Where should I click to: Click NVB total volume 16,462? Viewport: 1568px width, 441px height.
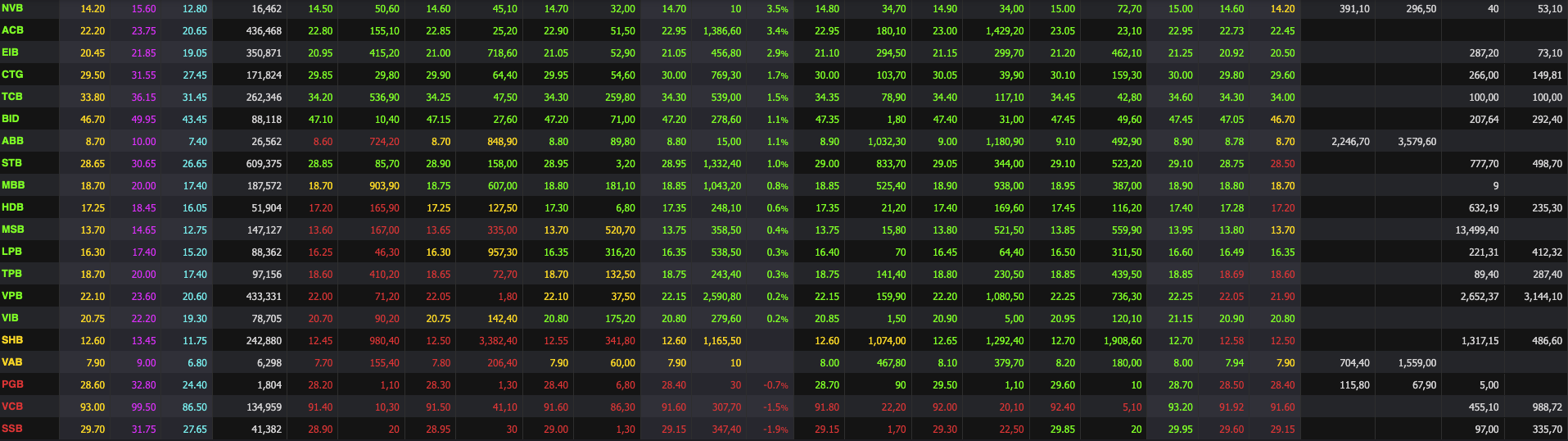pyautogui.click(x=266, y=9)
